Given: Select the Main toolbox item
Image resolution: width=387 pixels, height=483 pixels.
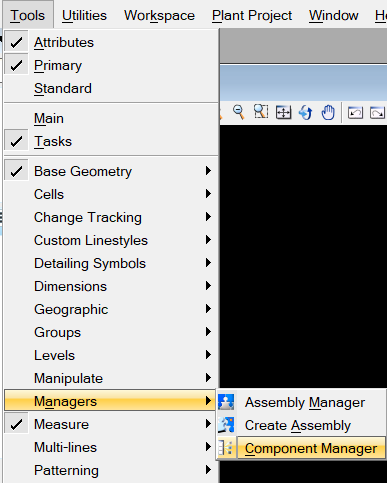Looking at the screenshot, I should (x=111, y=118).
